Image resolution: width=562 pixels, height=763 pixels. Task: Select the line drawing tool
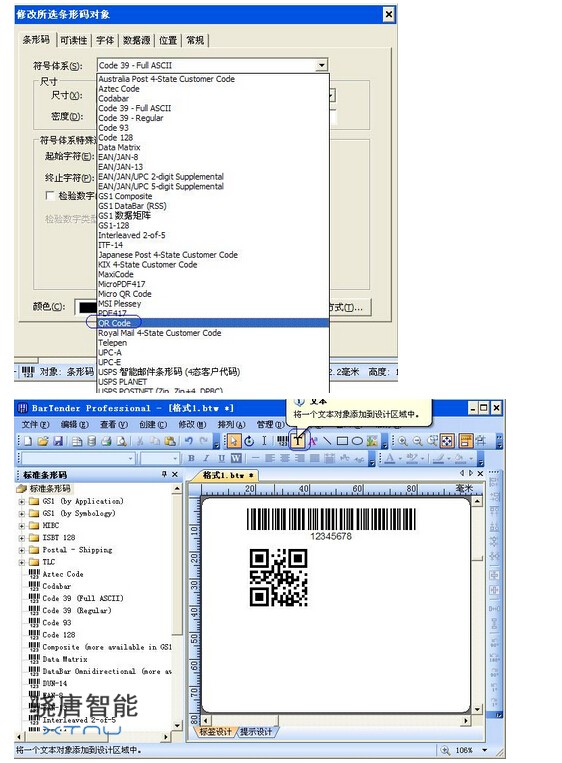(327, 441)
